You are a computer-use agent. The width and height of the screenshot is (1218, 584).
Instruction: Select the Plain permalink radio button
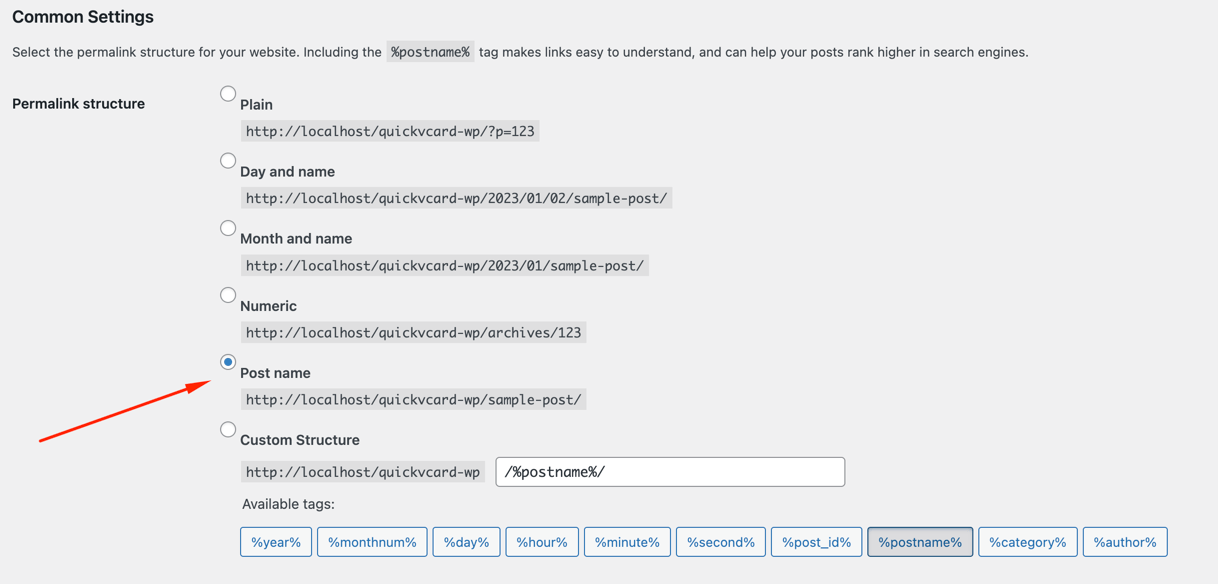coord(228,94)
